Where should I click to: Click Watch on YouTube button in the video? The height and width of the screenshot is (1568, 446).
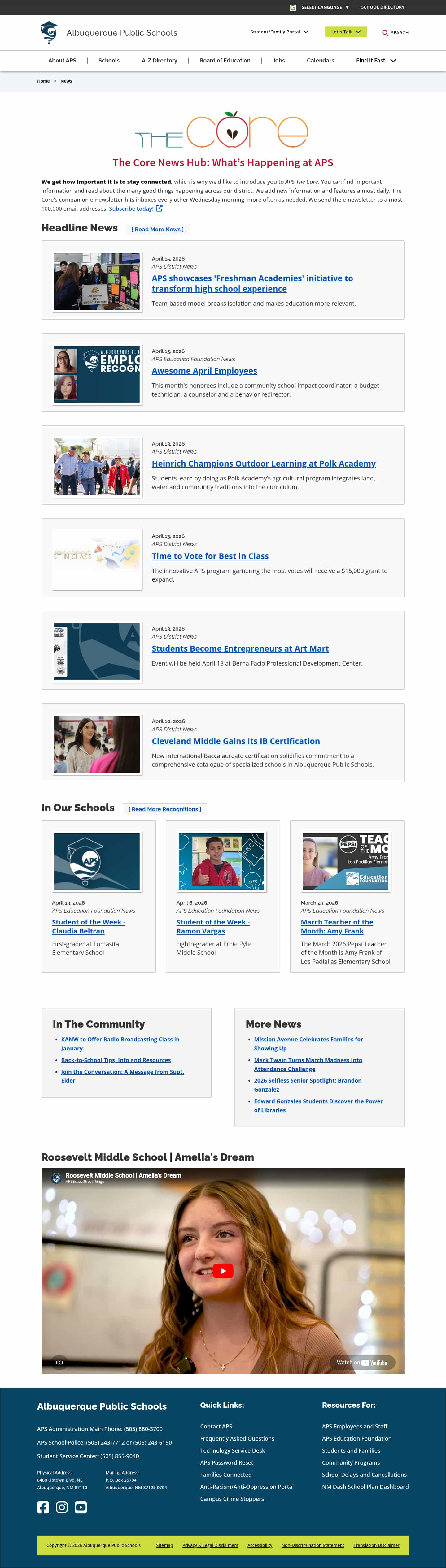pyautogui.click(x=362, y=1362)
